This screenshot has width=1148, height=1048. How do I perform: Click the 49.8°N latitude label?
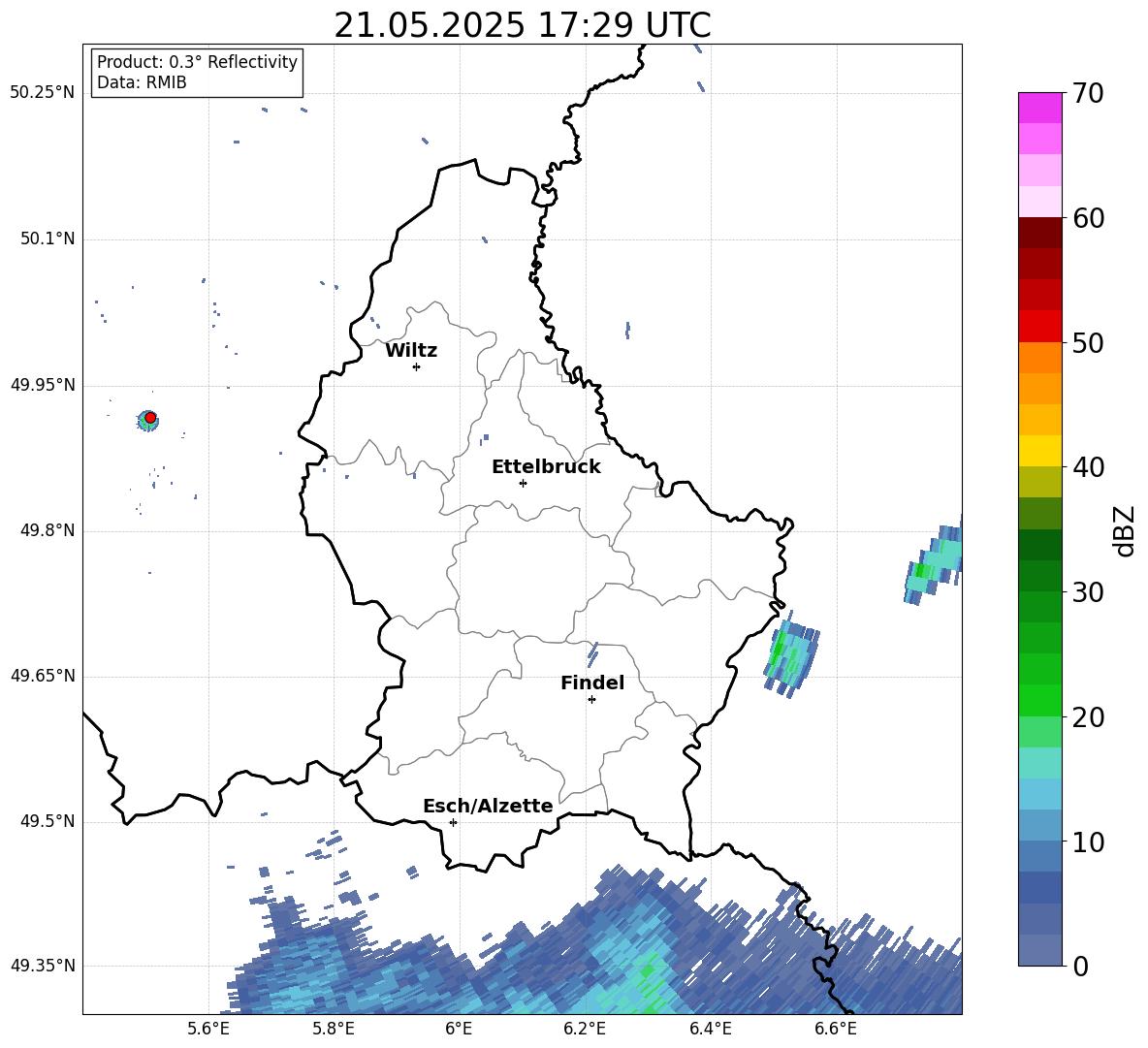coord(48,530)
